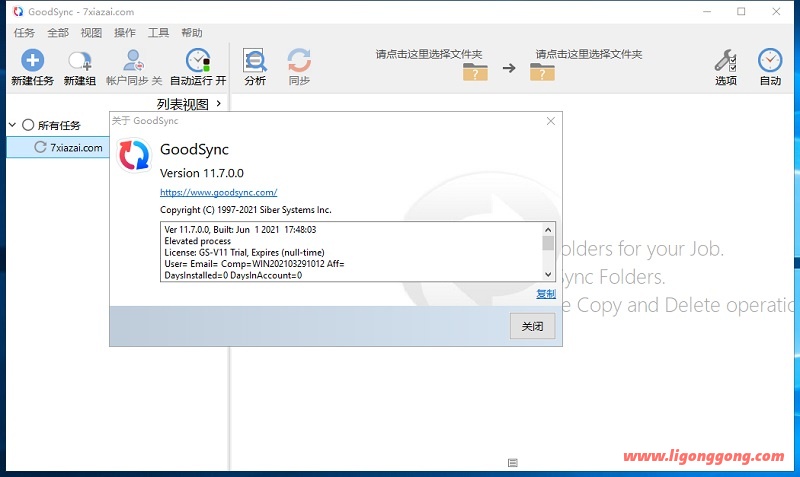Click the info box scrollbar thumb

[x=548, y=243]
